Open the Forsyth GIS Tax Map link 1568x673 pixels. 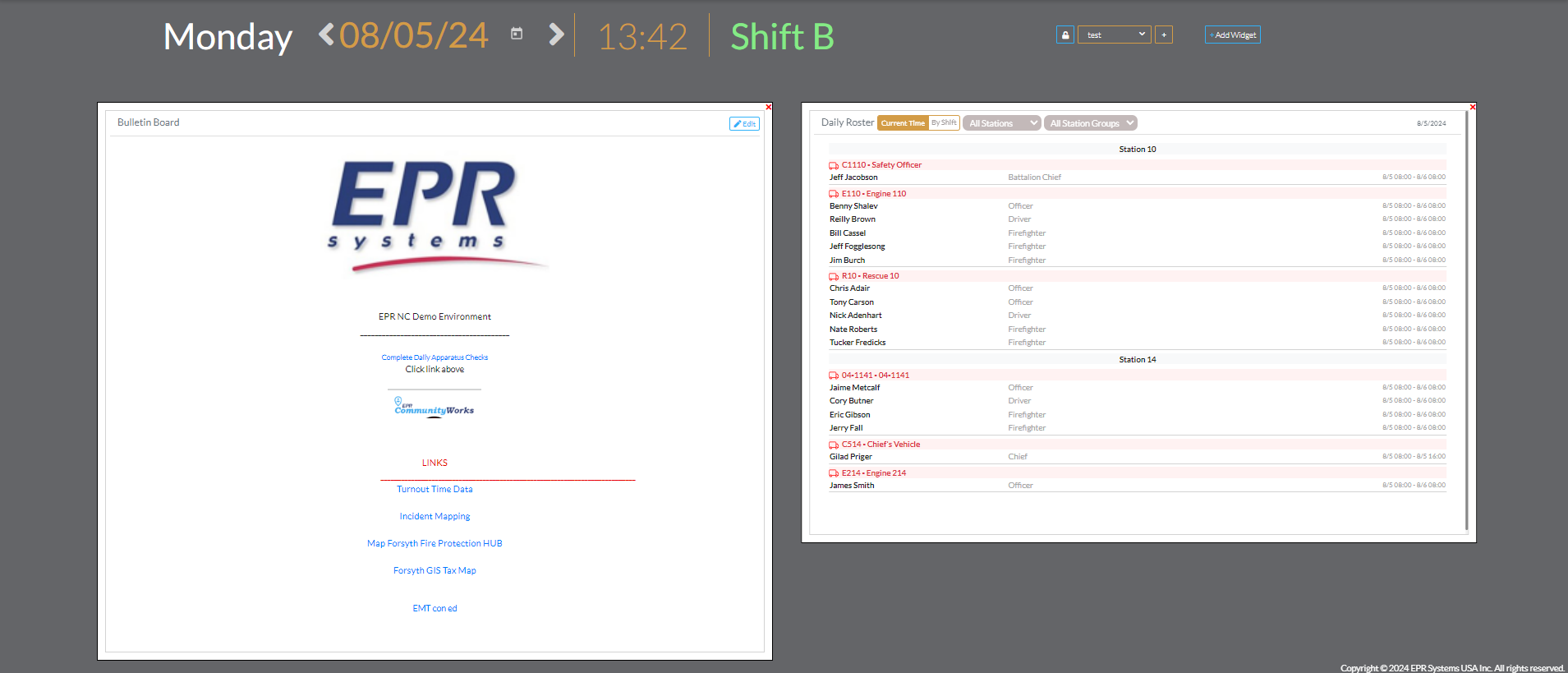coord(435,570)
